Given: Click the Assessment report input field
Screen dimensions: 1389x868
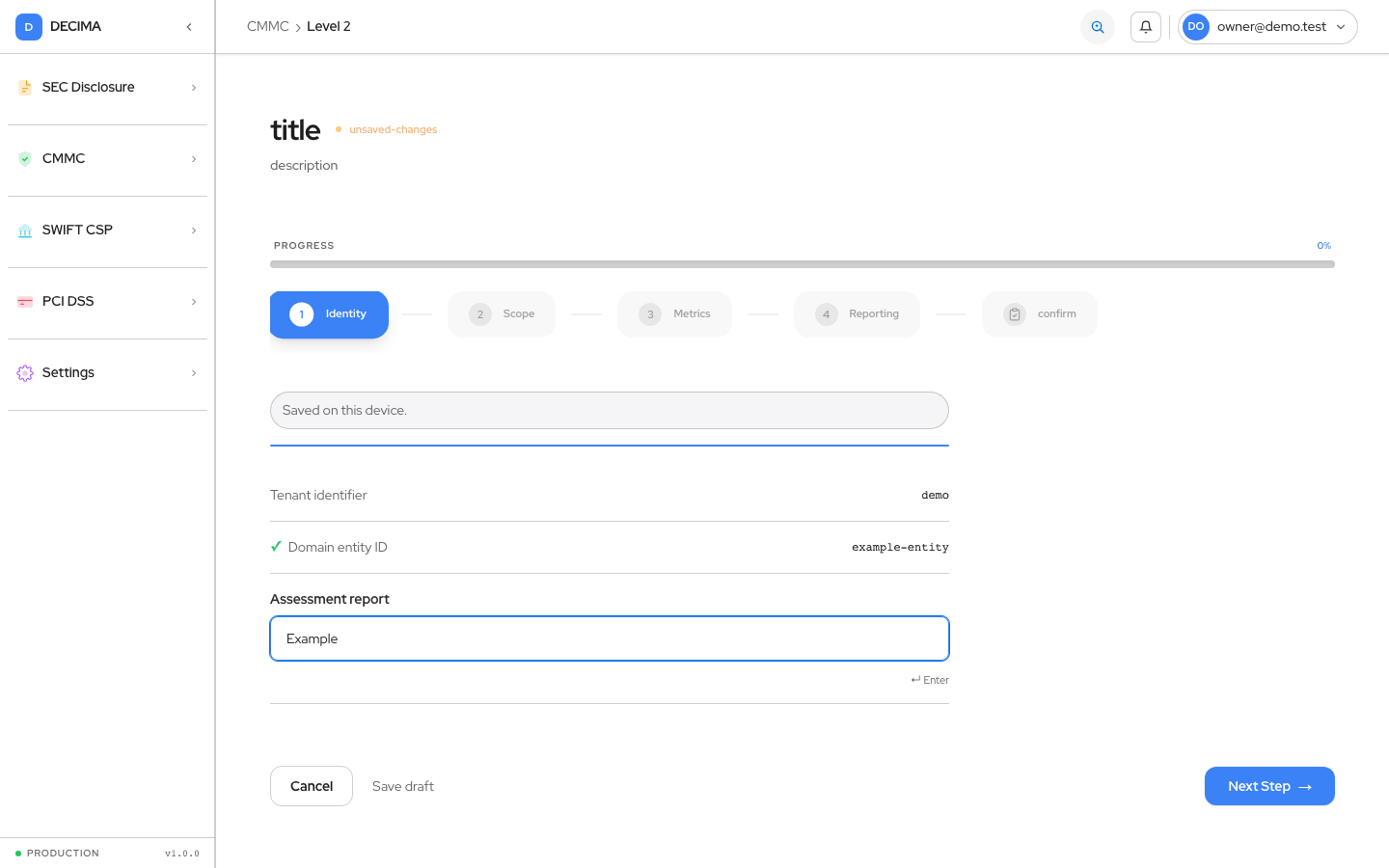Looking at the screenshot, I should pos(610,638).
